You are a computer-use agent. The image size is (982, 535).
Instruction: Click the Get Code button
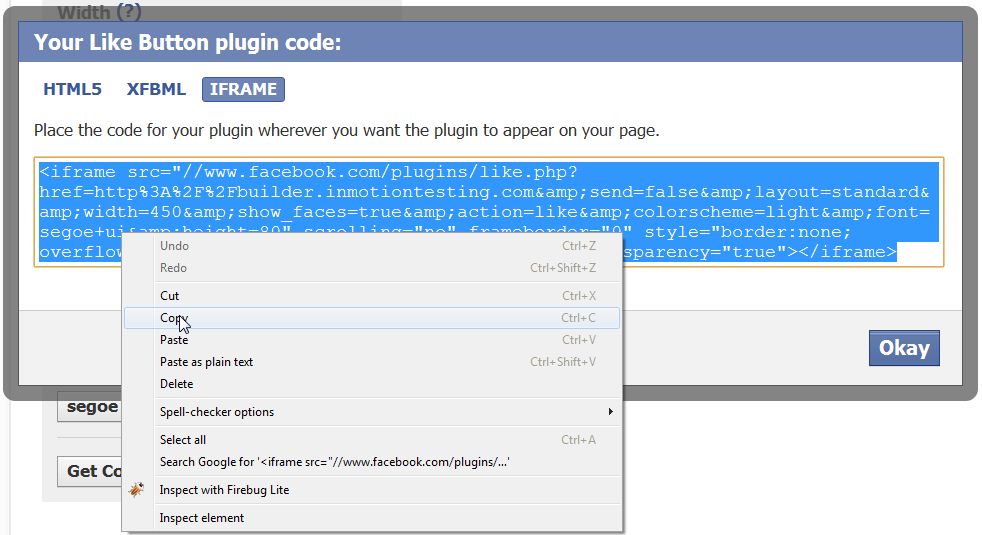click(90, 471)
